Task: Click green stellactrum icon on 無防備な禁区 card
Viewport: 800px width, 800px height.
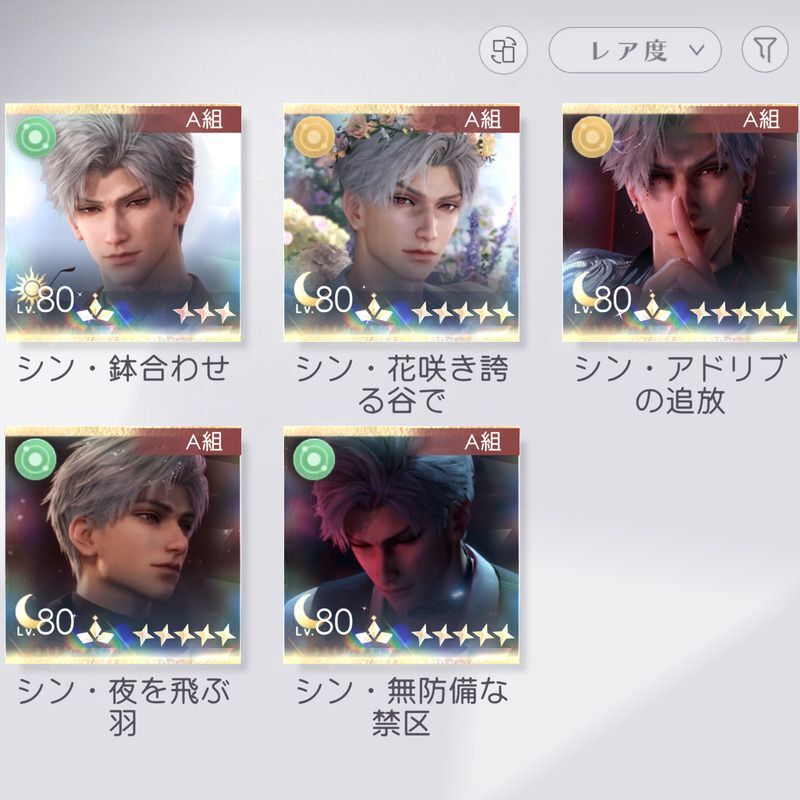Action: pyautogui.click(x=314, y=459)
